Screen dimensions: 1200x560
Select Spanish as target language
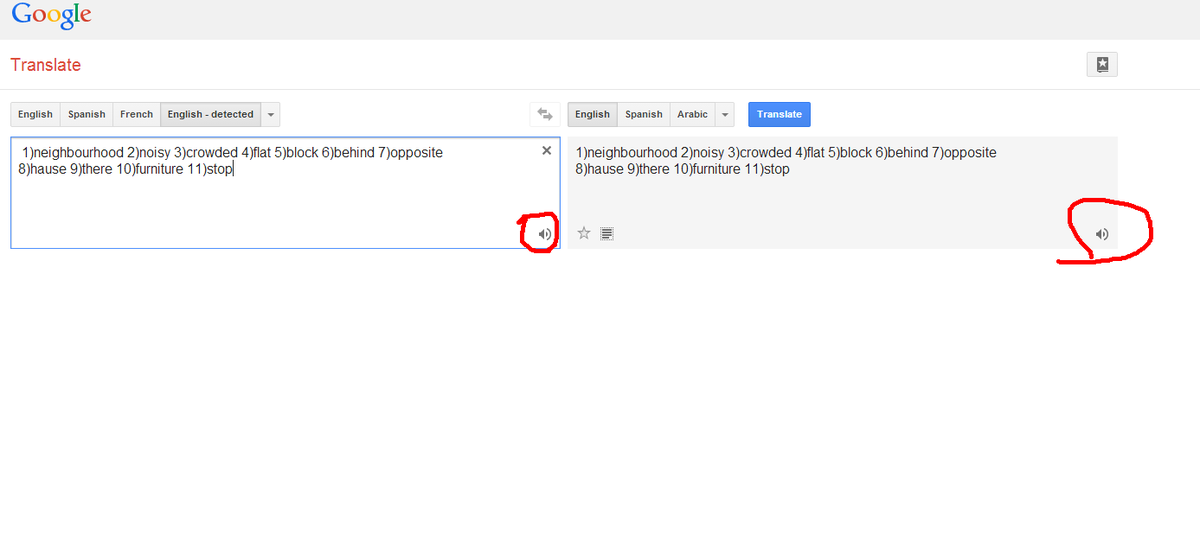(643, 114)
